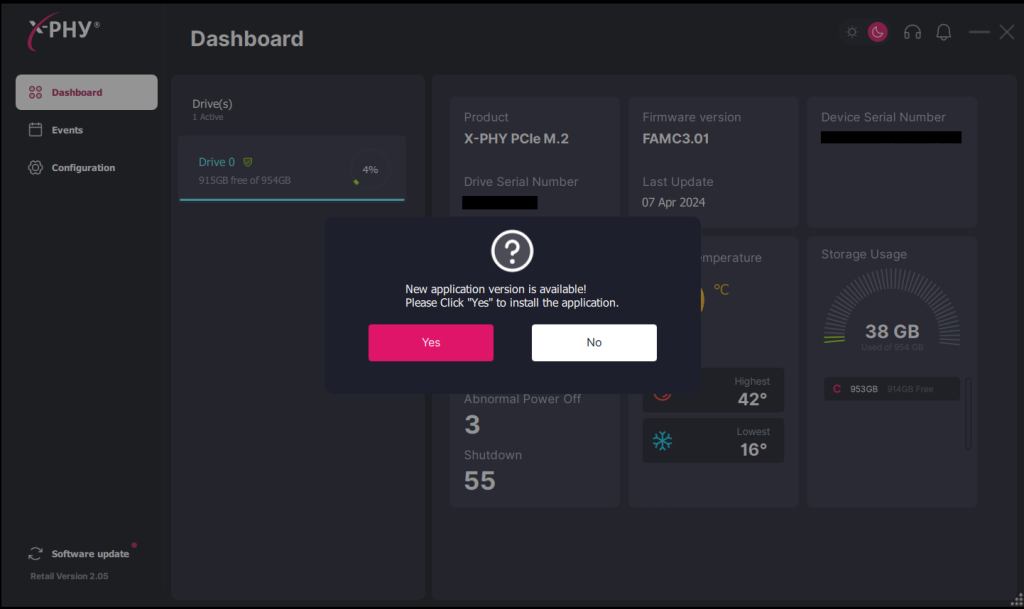Click the Configuration gear icon

[35, 168]
